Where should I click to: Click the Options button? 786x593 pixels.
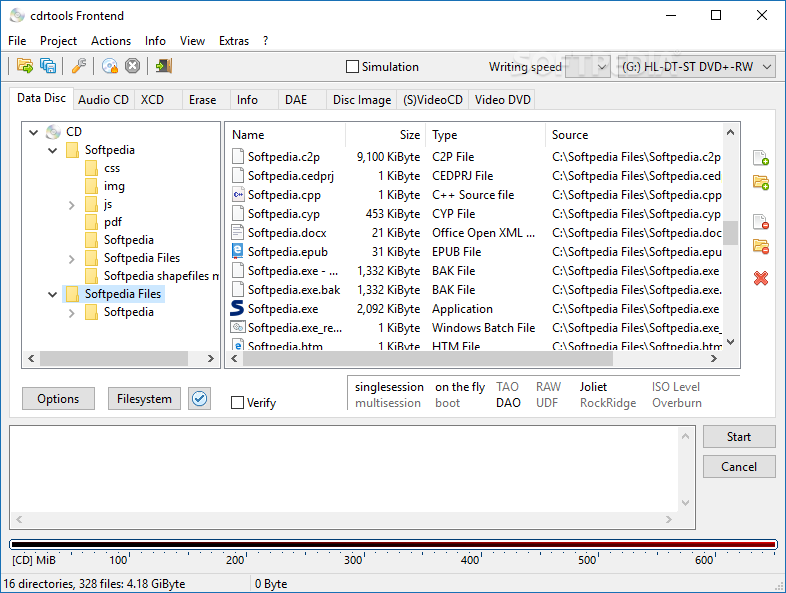[x=58, y=399]
